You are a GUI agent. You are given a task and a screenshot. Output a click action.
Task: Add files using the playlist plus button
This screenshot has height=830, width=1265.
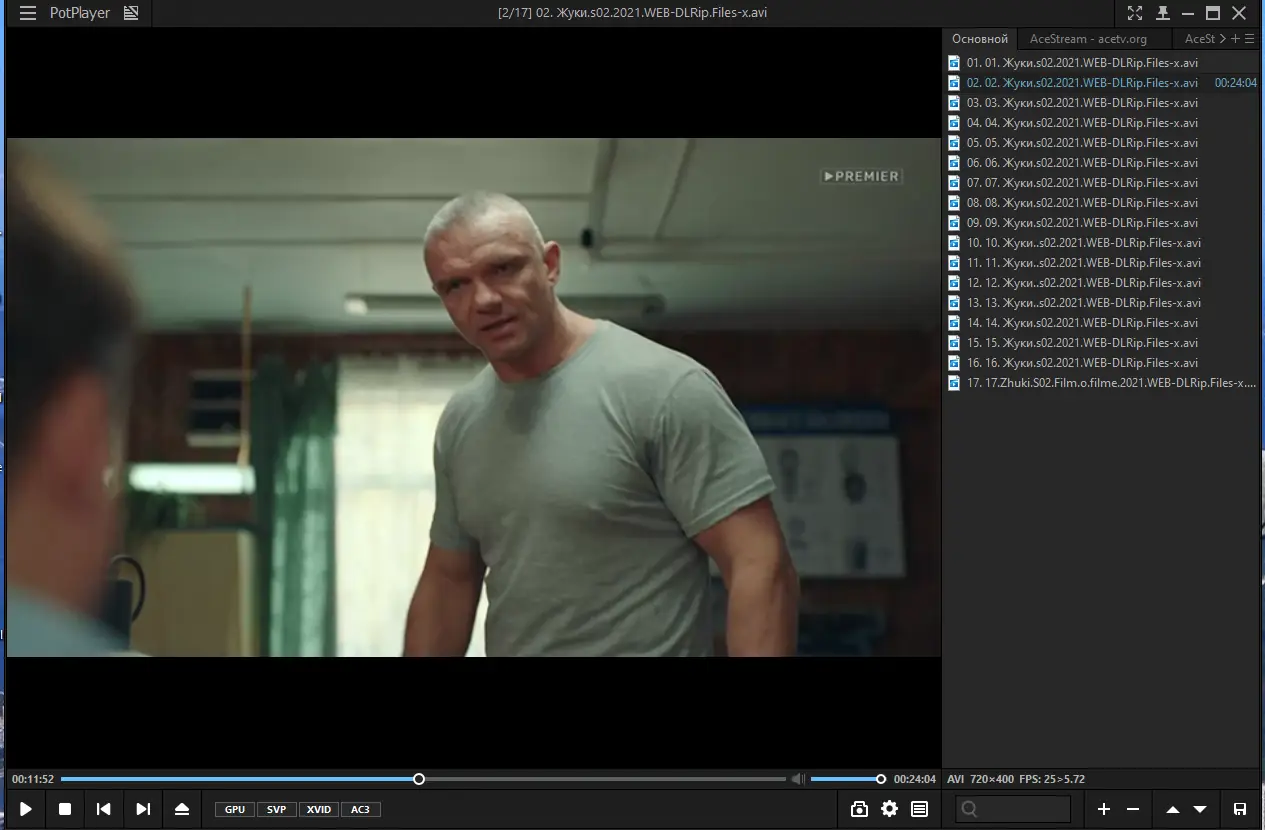1104,809
